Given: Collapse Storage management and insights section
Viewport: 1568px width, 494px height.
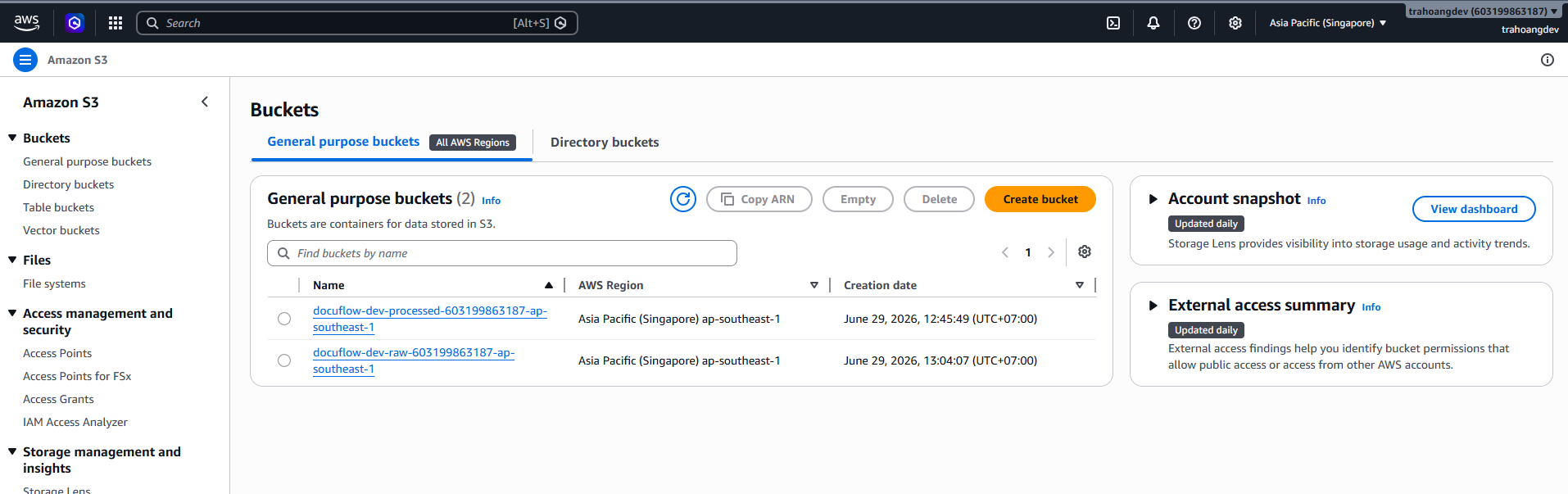Looking at the screenshot, I should click(12, 451).
